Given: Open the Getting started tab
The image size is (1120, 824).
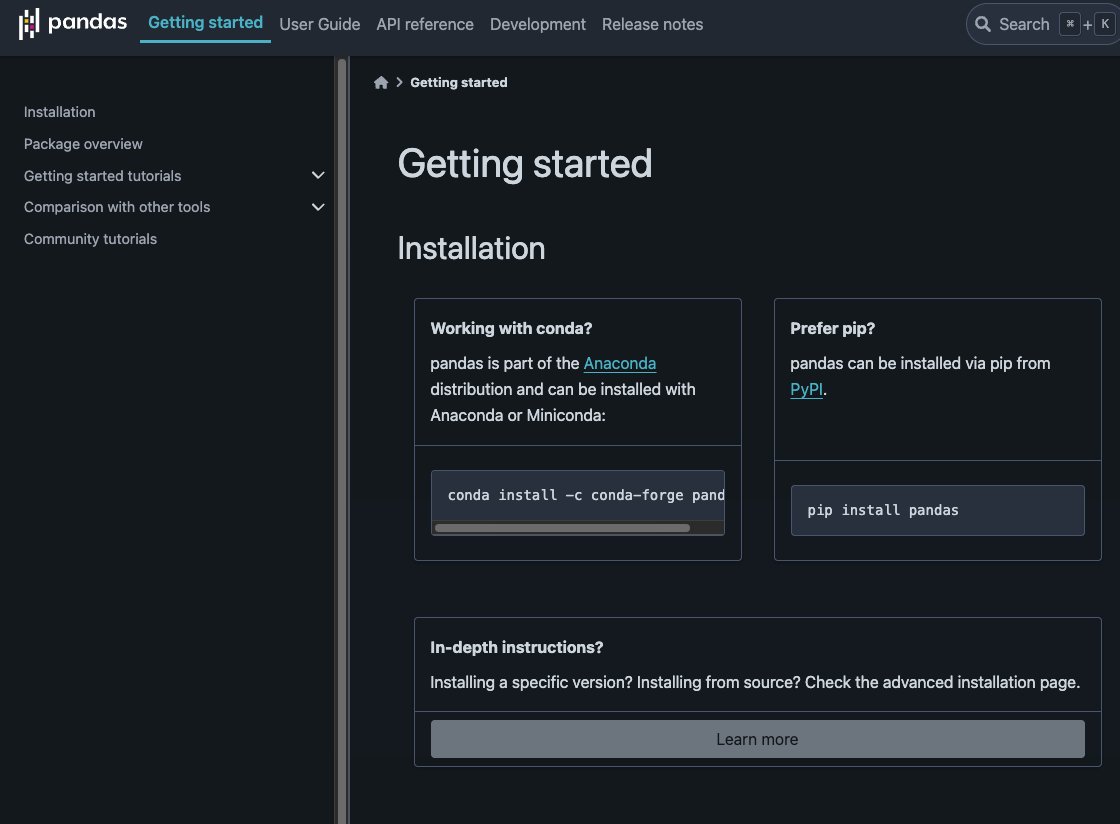Looking at the screenshot, I should [x=205, y=23].
